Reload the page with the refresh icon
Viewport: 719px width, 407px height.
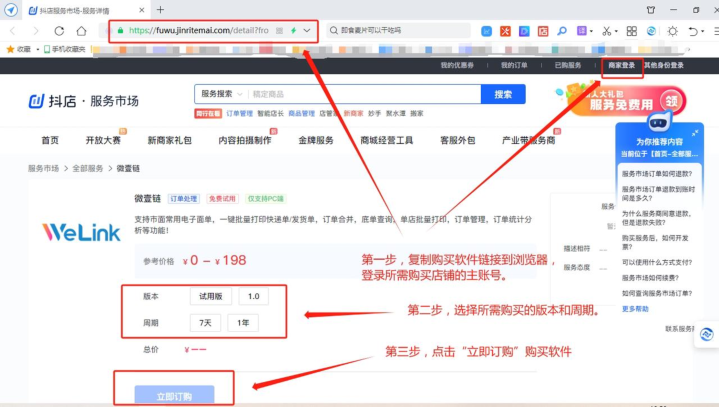click(59, 31)
